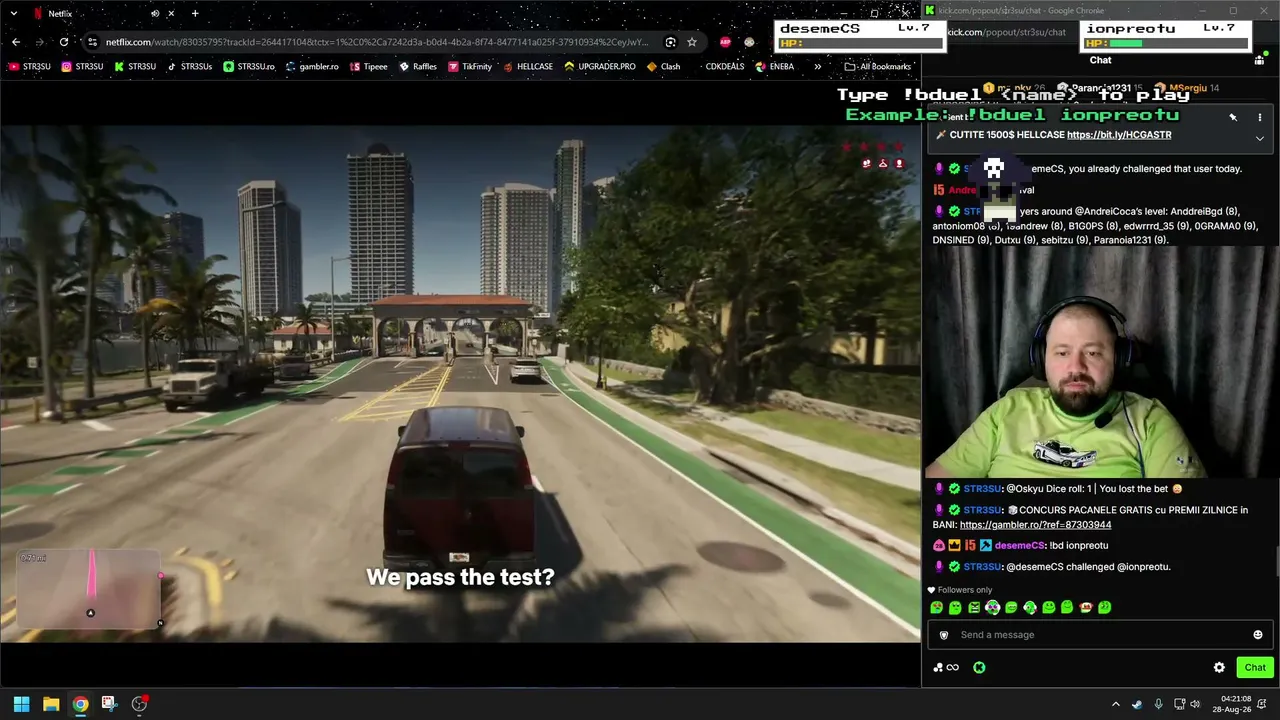Open the TikFinity bookmark

click(470, 67)
